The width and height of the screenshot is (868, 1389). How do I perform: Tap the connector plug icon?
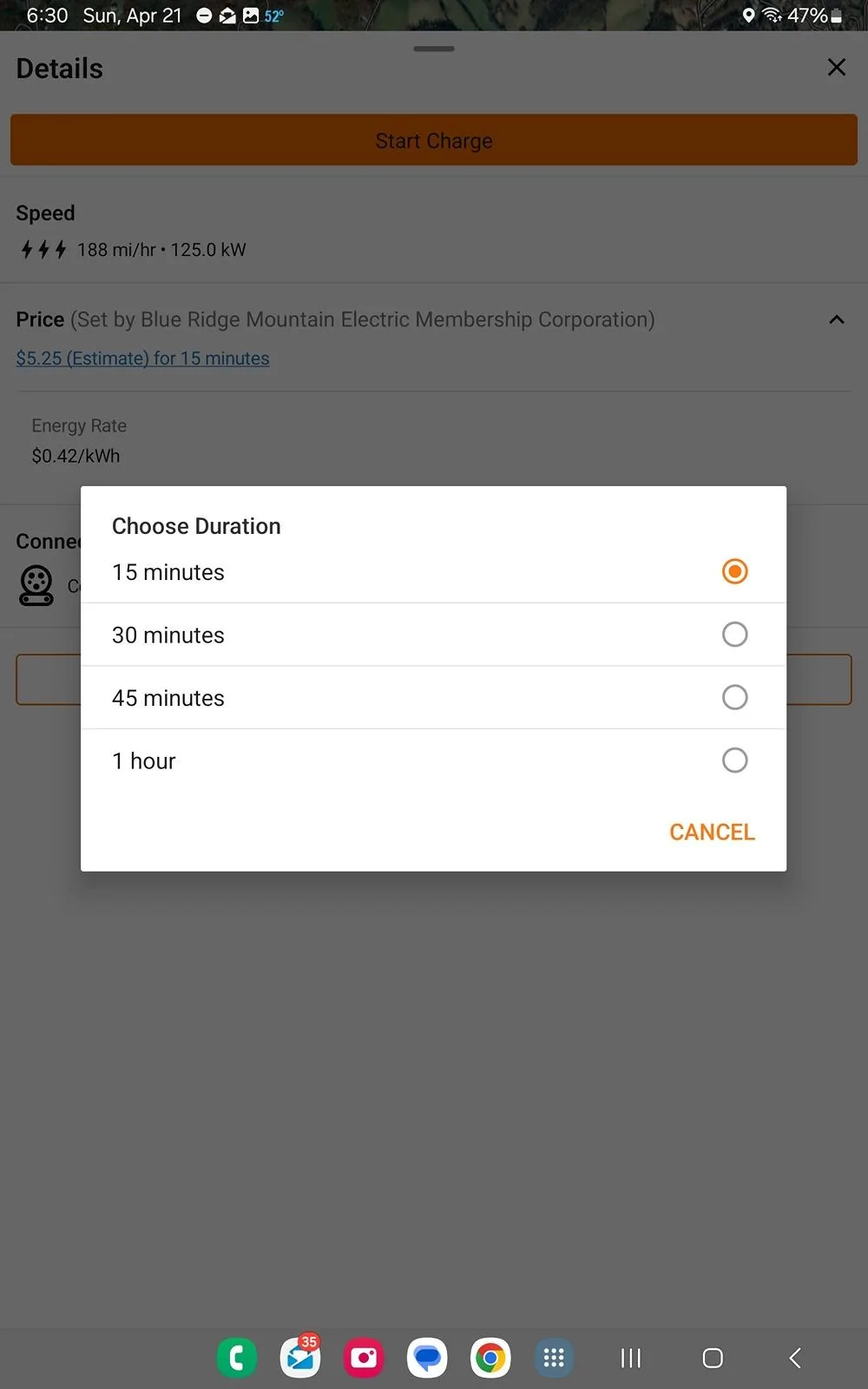point(36,585)
